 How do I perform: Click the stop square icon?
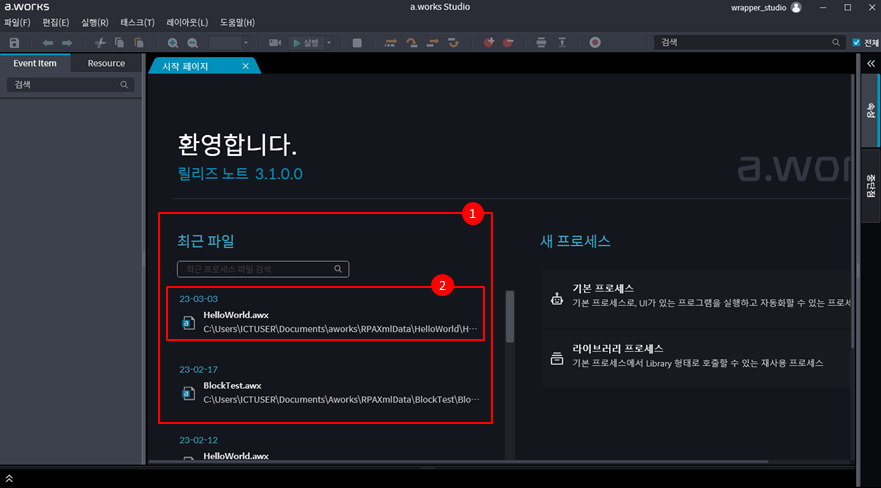[x=357, y=43]
